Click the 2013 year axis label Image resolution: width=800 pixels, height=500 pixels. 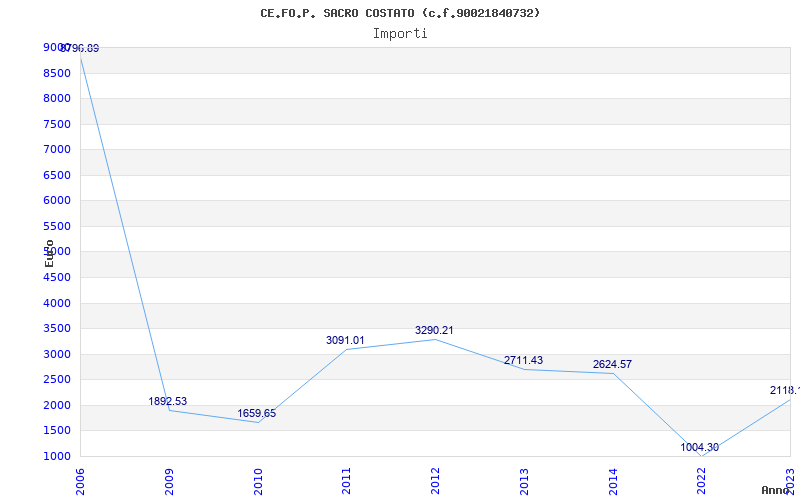tap(524, 482)
